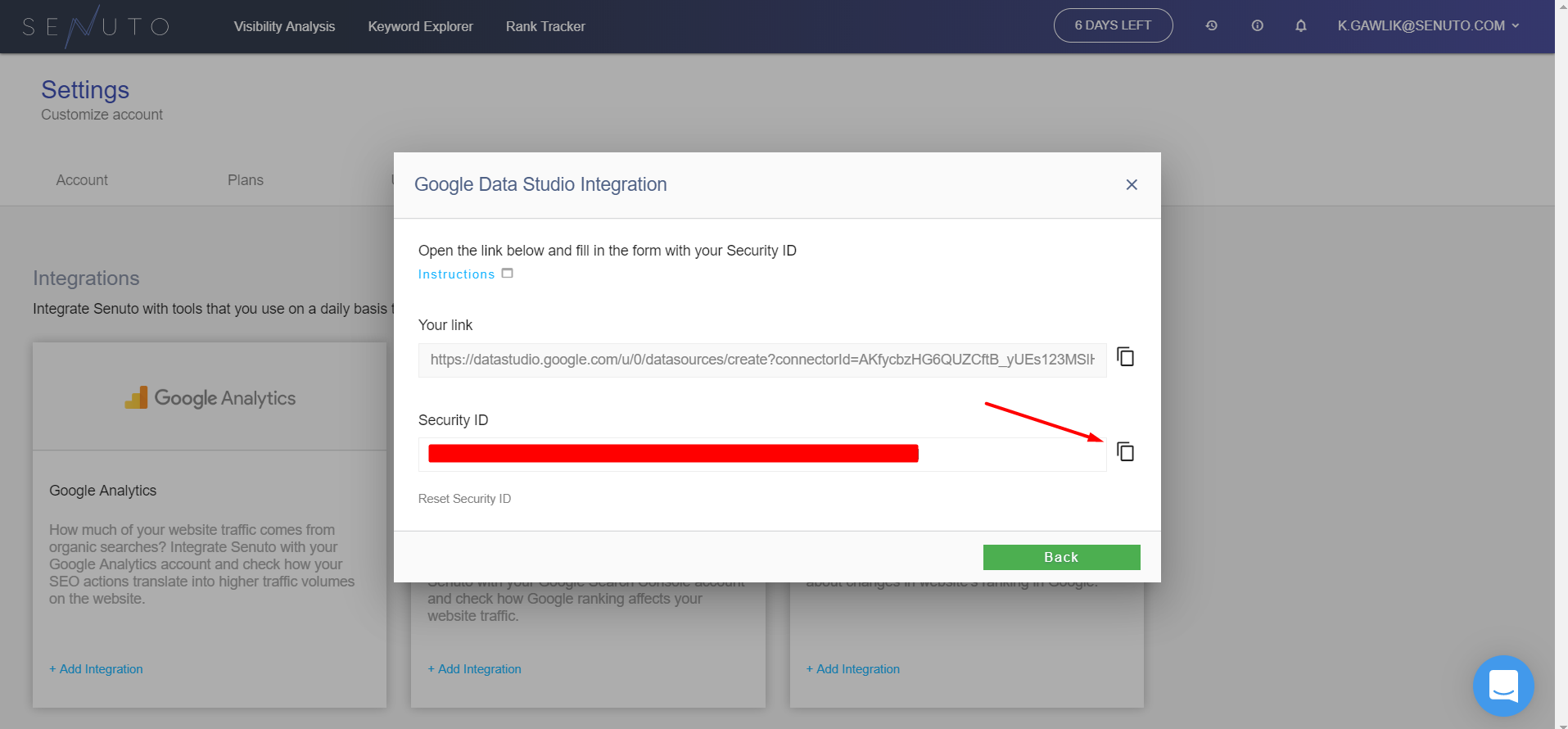1568x729 pixels.
Task: Open the Instructions link
Action: click(456, 274)
